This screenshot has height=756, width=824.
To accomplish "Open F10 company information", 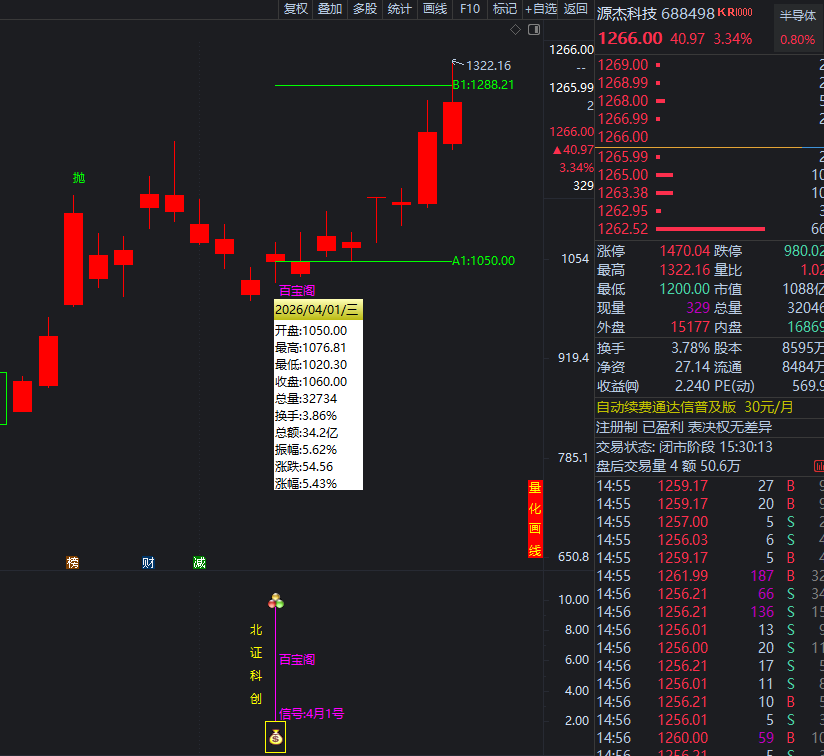I will (x=469, y=9).
